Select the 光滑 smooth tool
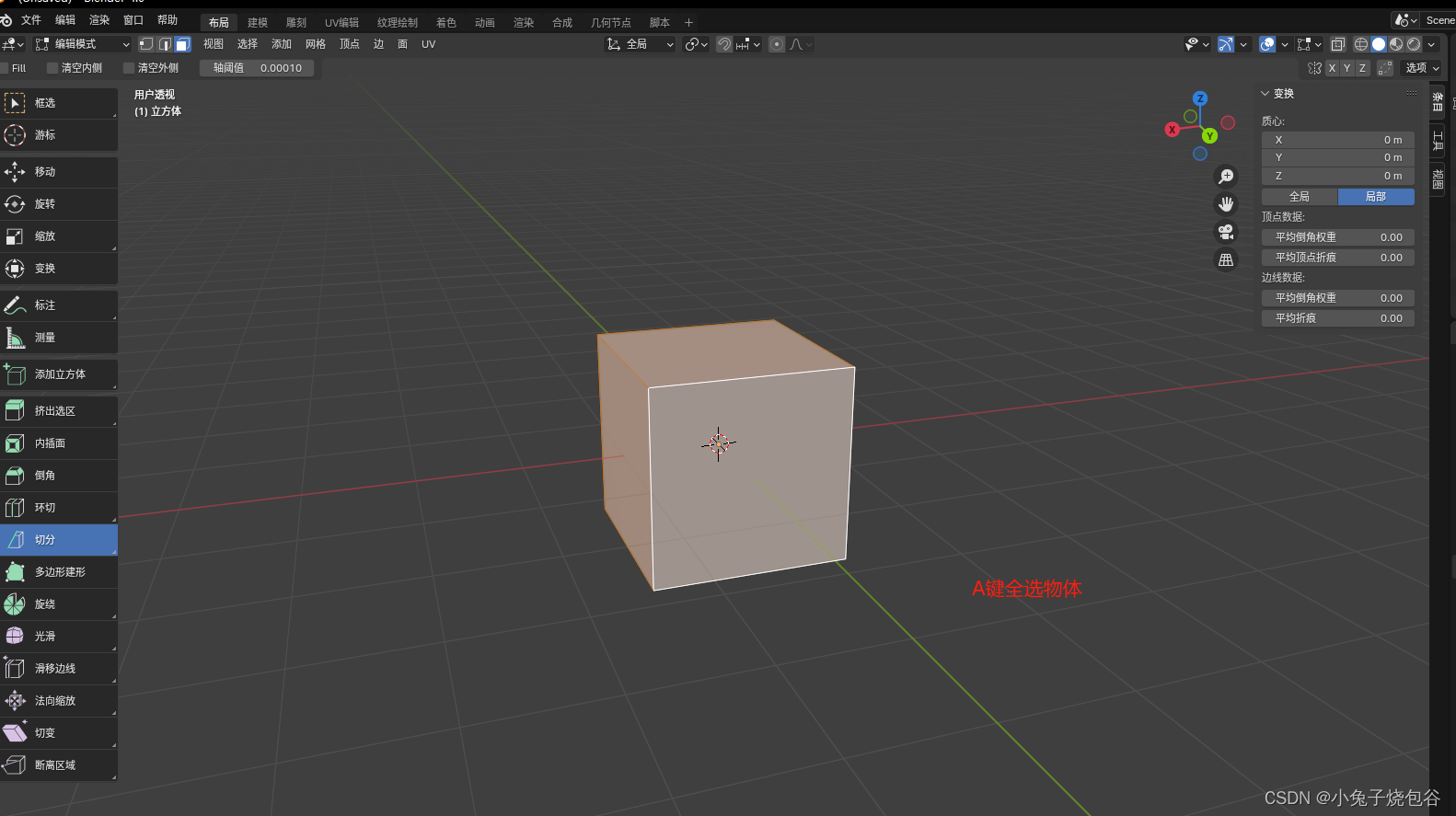Screen dimensions: 1456x816 pos(59,637)
